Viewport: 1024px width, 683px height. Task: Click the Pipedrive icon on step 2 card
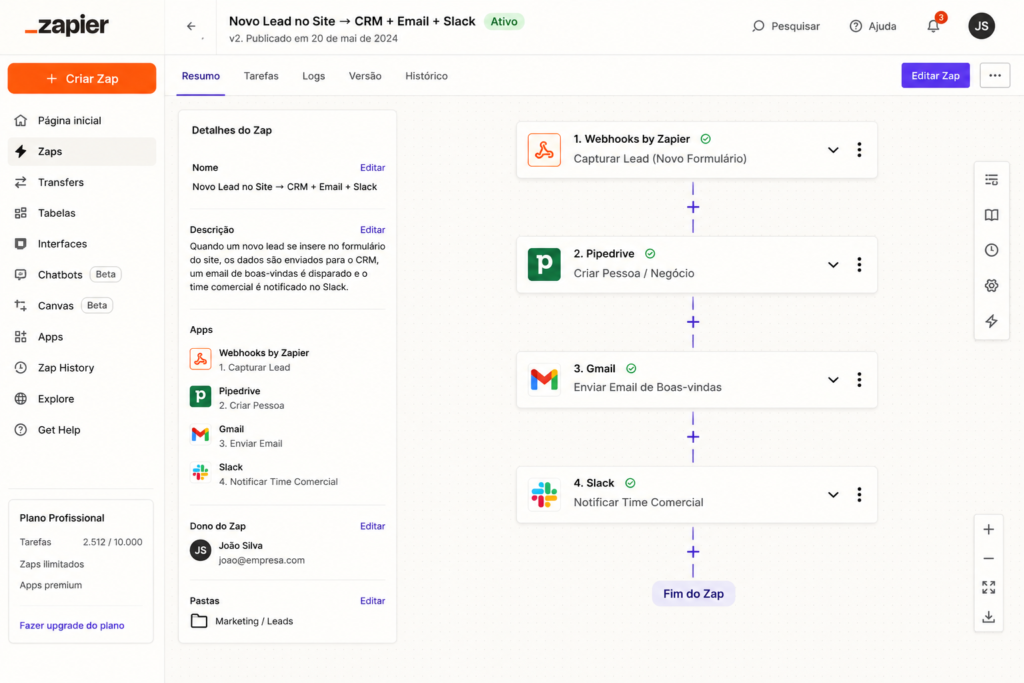[x=544, y=264]
